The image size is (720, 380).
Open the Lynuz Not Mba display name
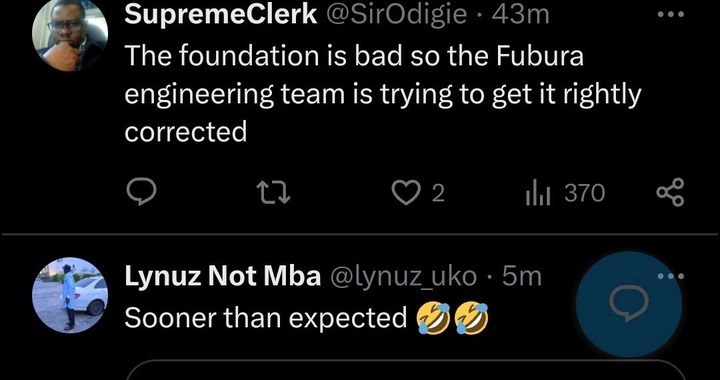point(223,277)
